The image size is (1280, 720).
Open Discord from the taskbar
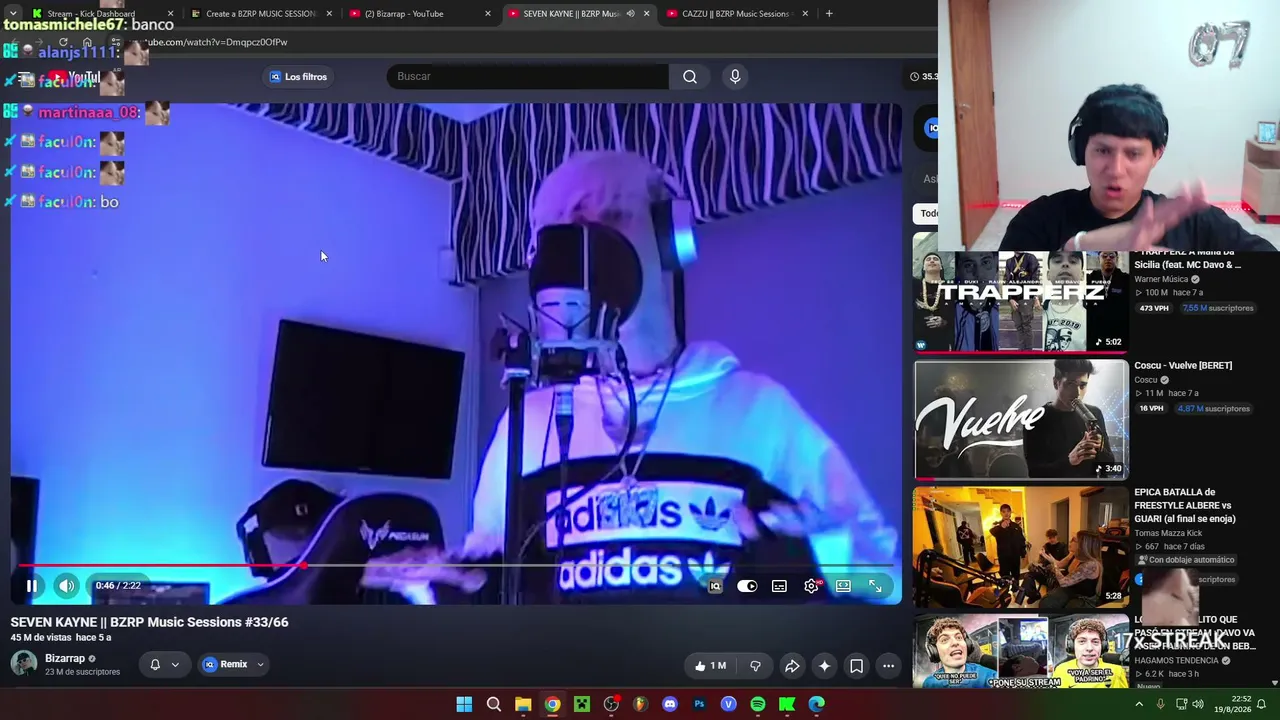pos(670,704)
